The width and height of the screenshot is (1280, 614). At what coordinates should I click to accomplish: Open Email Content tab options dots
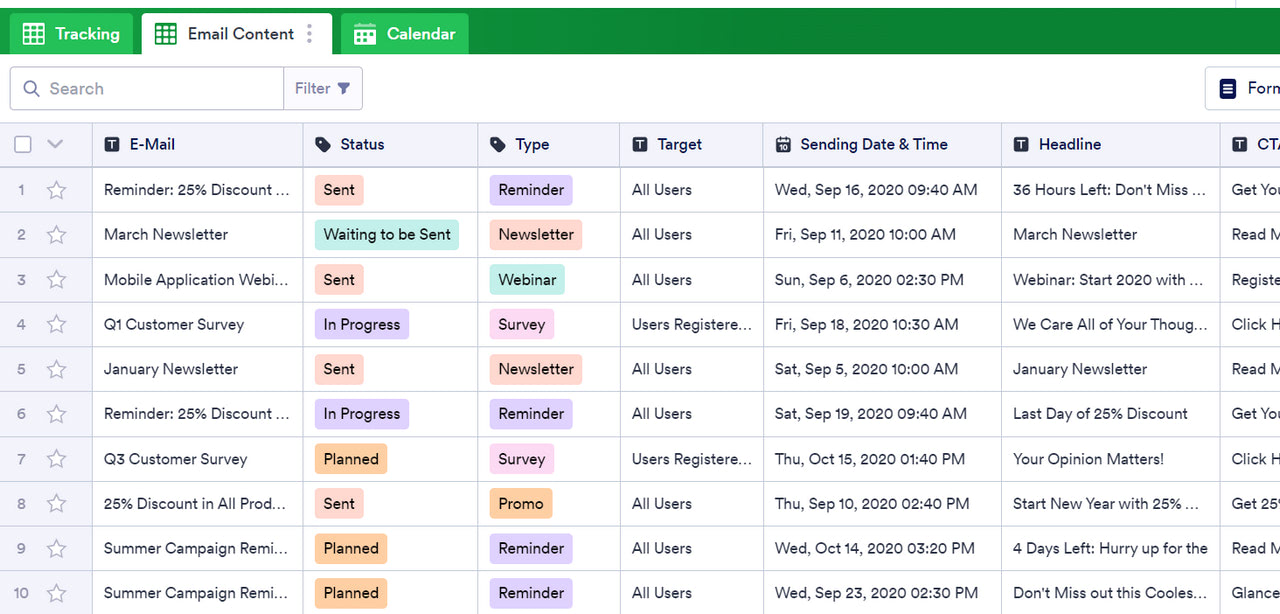pos(310,34)
